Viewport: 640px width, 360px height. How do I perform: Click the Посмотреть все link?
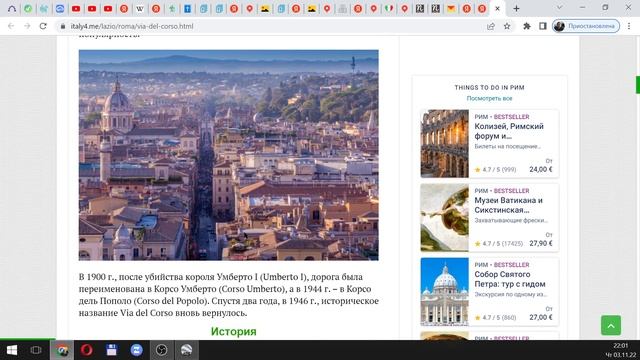point(489,98)
